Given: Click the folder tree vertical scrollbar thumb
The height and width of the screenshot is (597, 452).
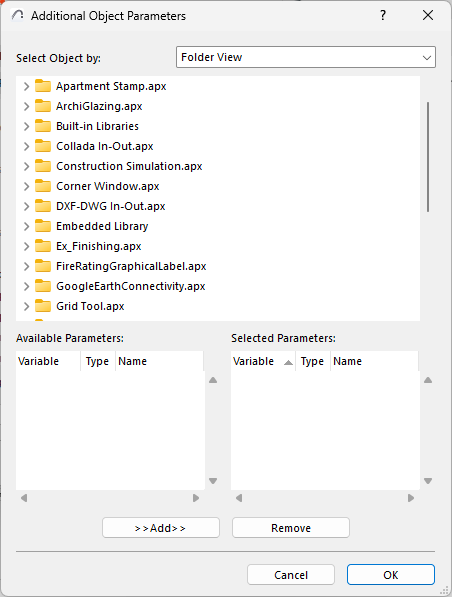Looking at the screenshot, I should click(428, 157).
